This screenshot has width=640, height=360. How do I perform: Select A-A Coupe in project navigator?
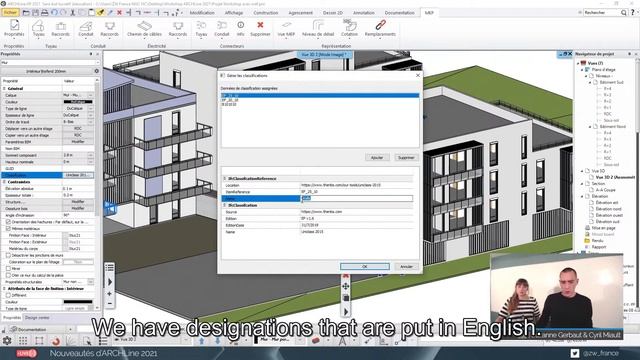(605, 190)
